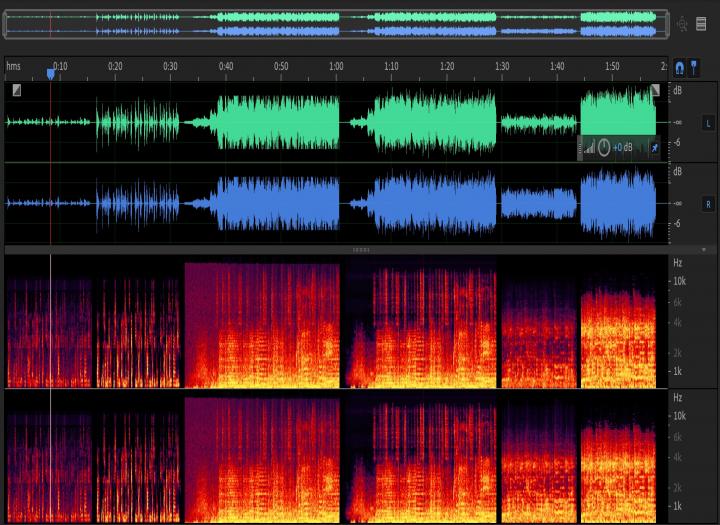Pin the HUD volume overlay
This screenshot has height=525, width=720.
[654, 148]
